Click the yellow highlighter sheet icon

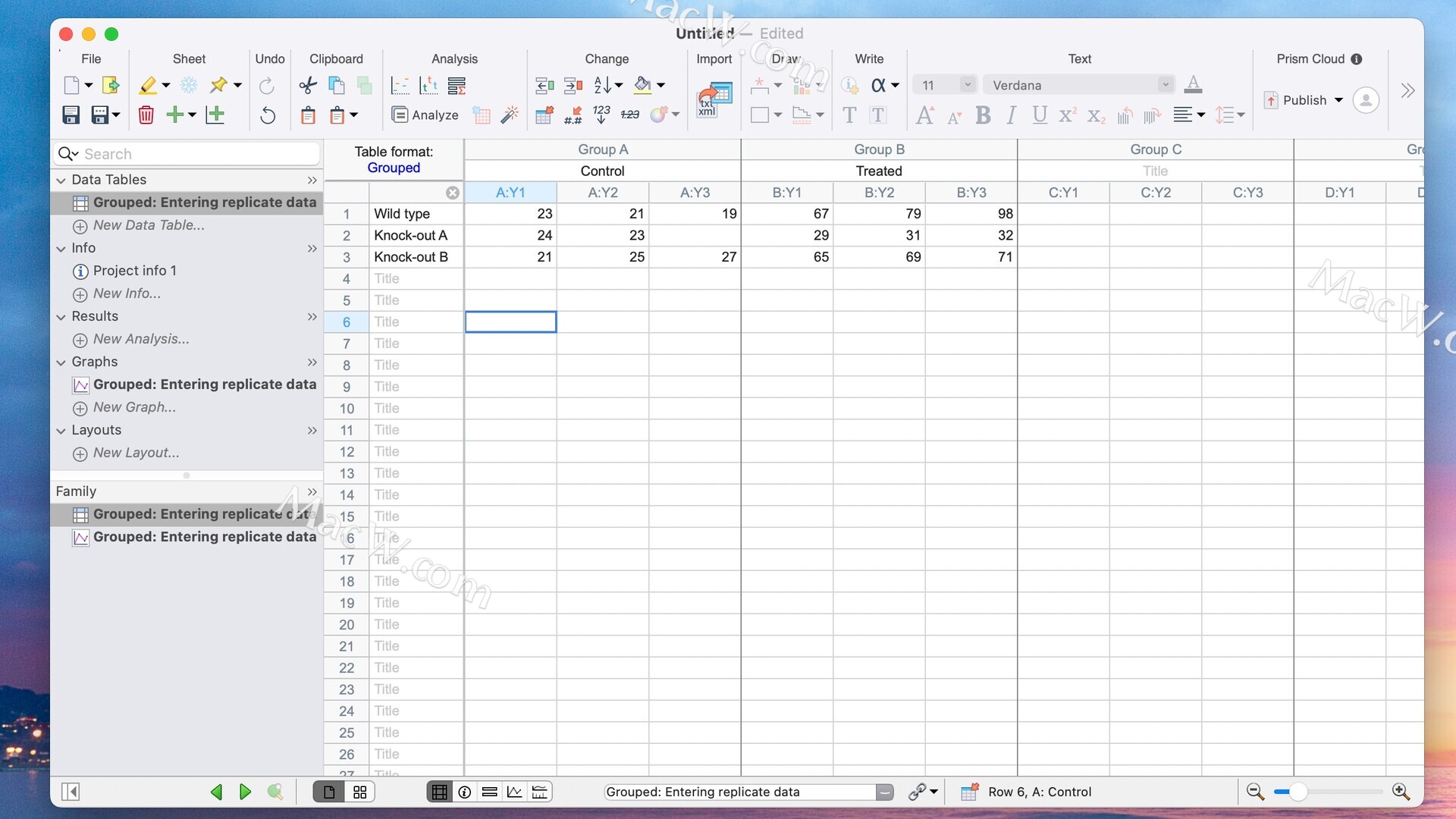click(x=148, y=86)
